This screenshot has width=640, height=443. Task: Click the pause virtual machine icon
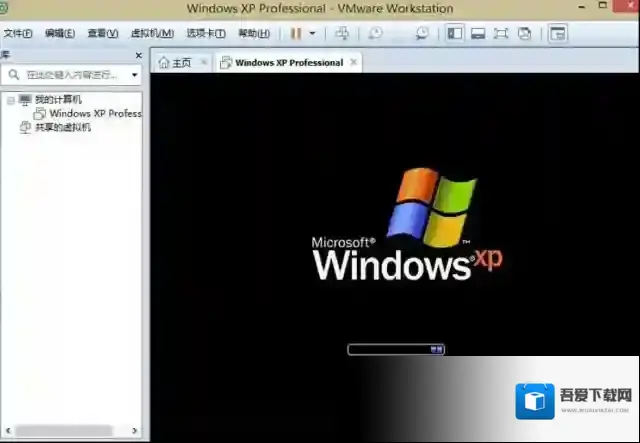coord(296,33)
